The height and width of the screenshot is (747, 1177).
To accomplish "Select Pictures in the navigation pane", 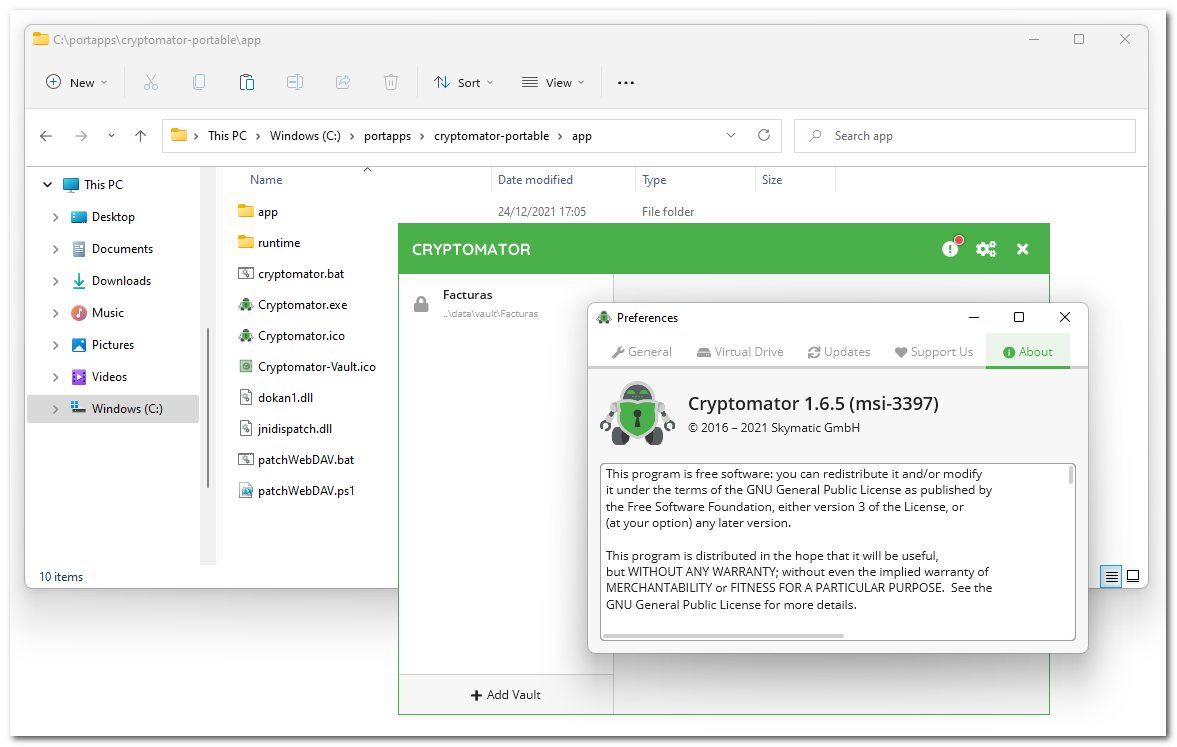I will tap(113, 345).
